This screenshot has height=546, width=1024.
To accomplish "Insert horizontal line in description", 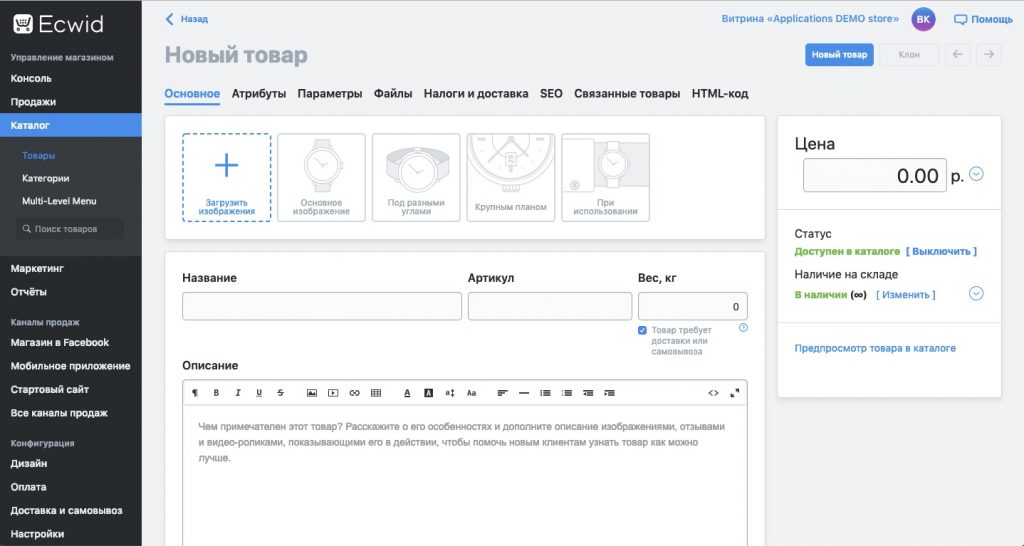I will coord(524,393).
